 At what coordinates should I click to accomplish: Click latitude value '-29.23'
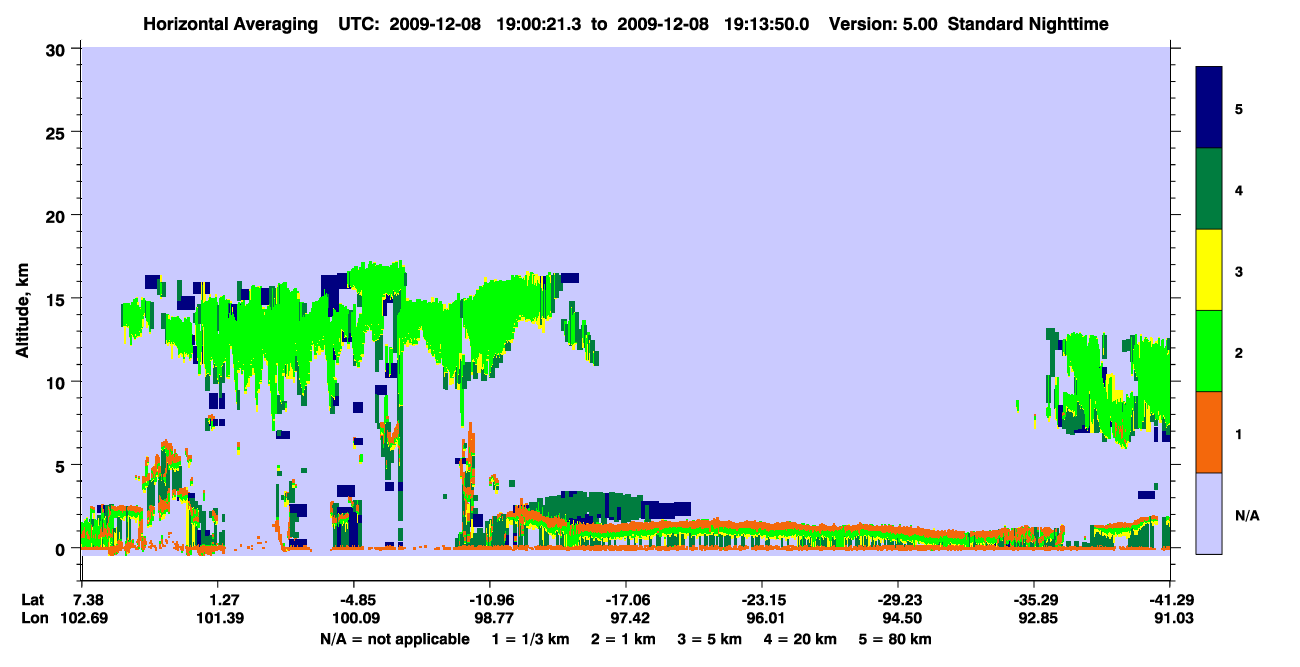click(897, 600)
